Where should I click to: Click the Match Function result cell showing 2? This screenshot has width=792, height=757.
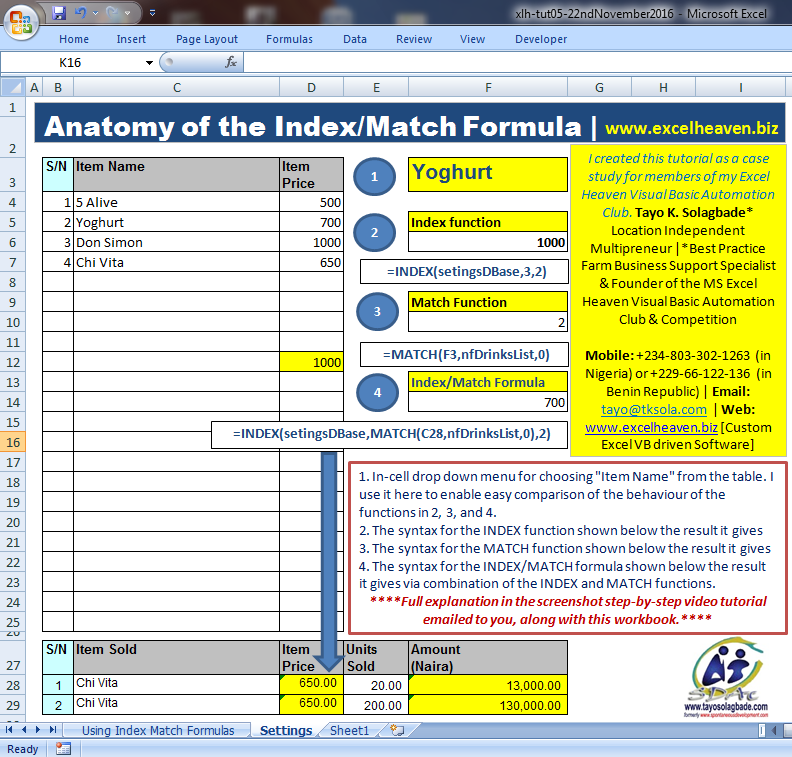(x=488, y=322)
